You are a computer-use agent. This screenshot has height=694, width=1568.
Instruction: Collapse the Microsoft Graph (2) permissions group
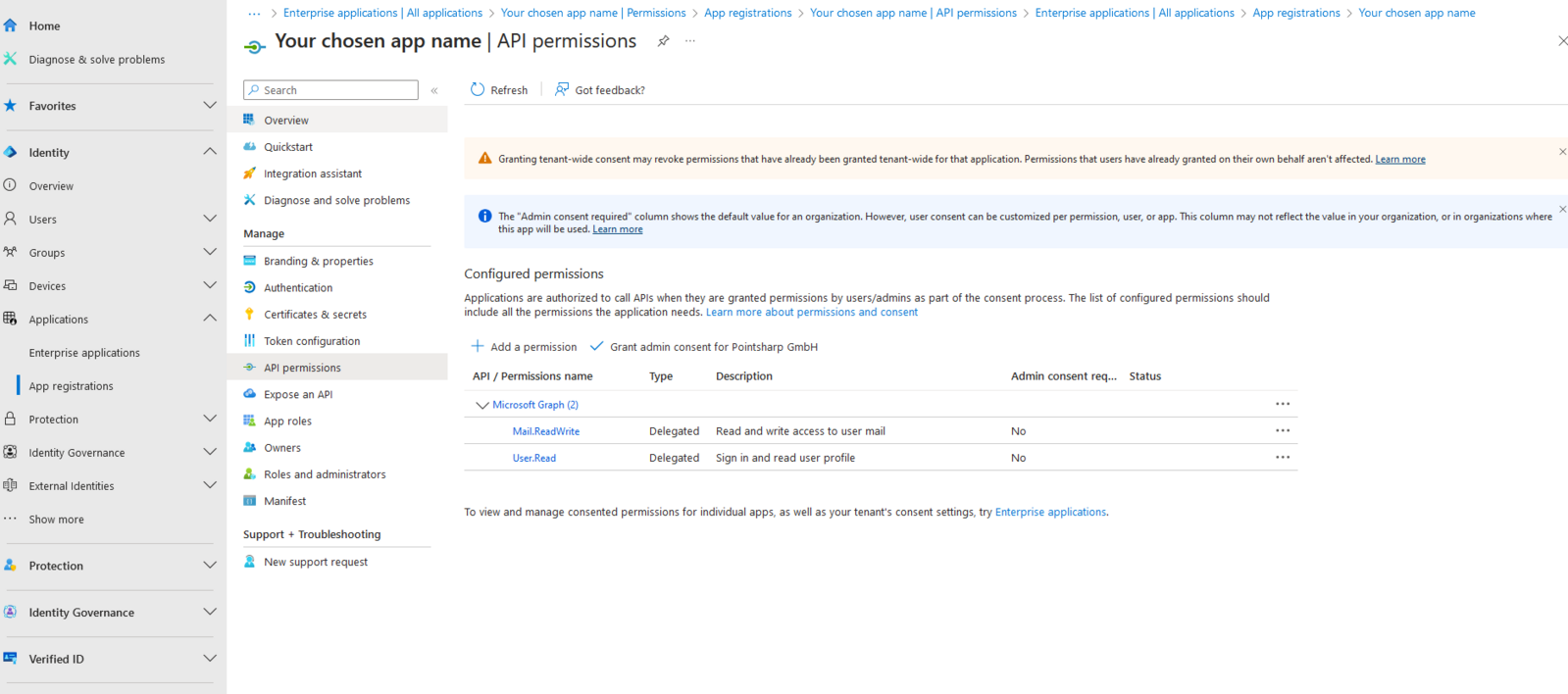pyautogui.click(x=481, y=405)
